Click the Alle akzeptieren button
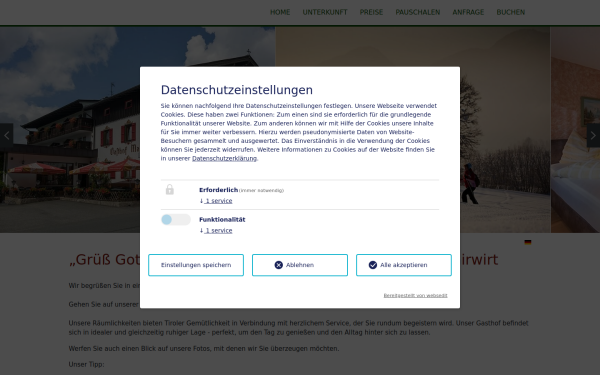The width and height of the screenshot is (600, 375). click(x=404, y=265)
